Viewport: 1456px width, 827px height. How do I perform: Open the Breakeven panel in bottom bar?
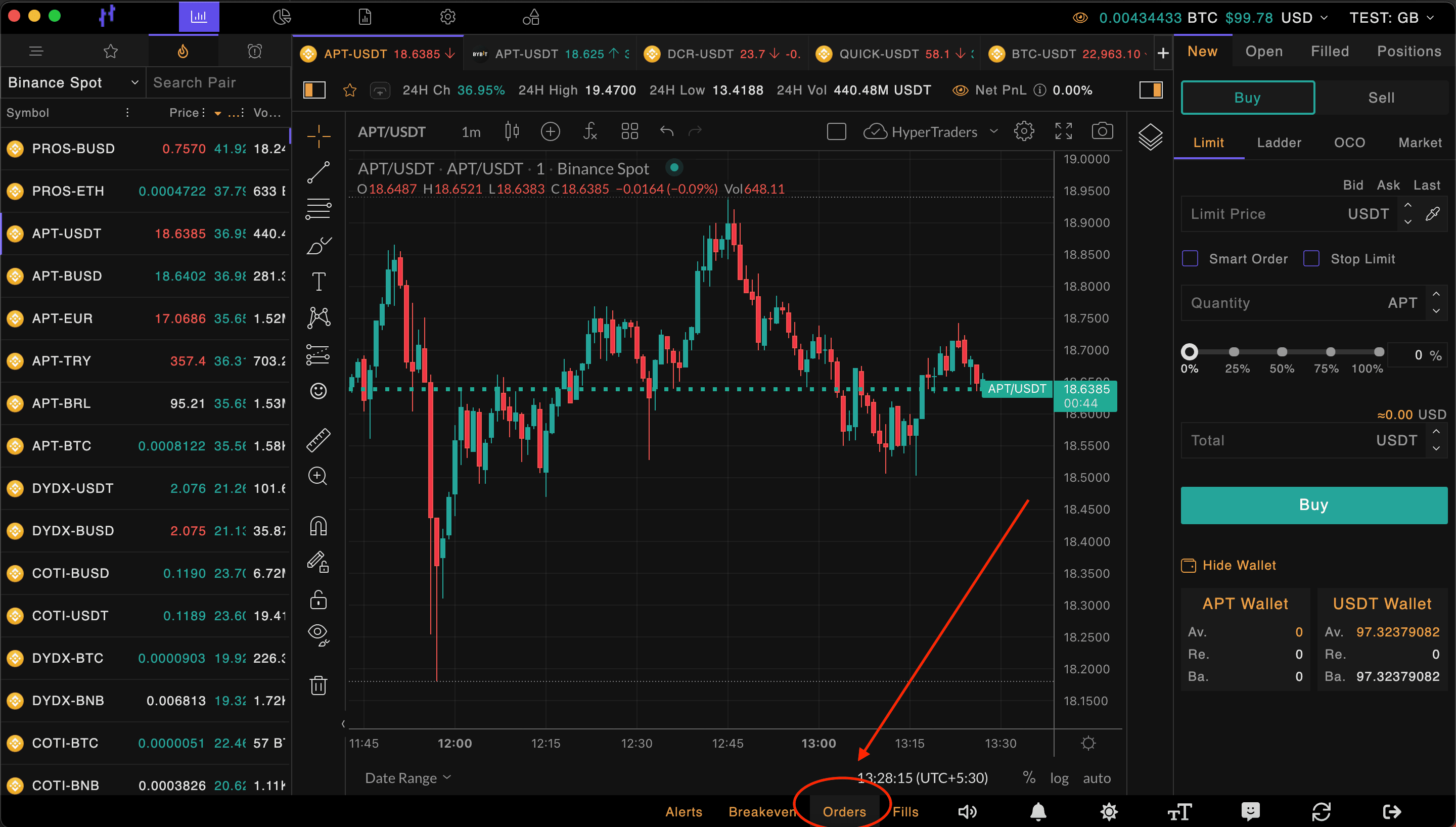click(762, 812)
